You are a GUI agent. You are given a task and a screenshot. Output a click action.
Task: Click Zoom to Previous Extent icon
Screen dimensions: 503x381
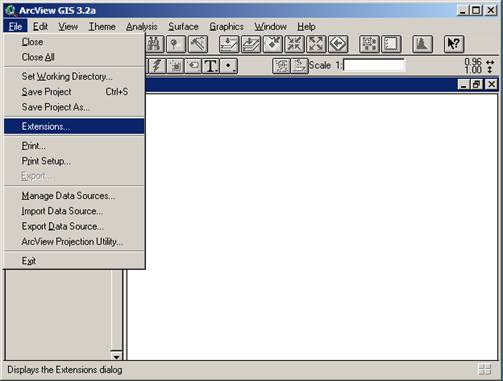click(x=338, y=44)
